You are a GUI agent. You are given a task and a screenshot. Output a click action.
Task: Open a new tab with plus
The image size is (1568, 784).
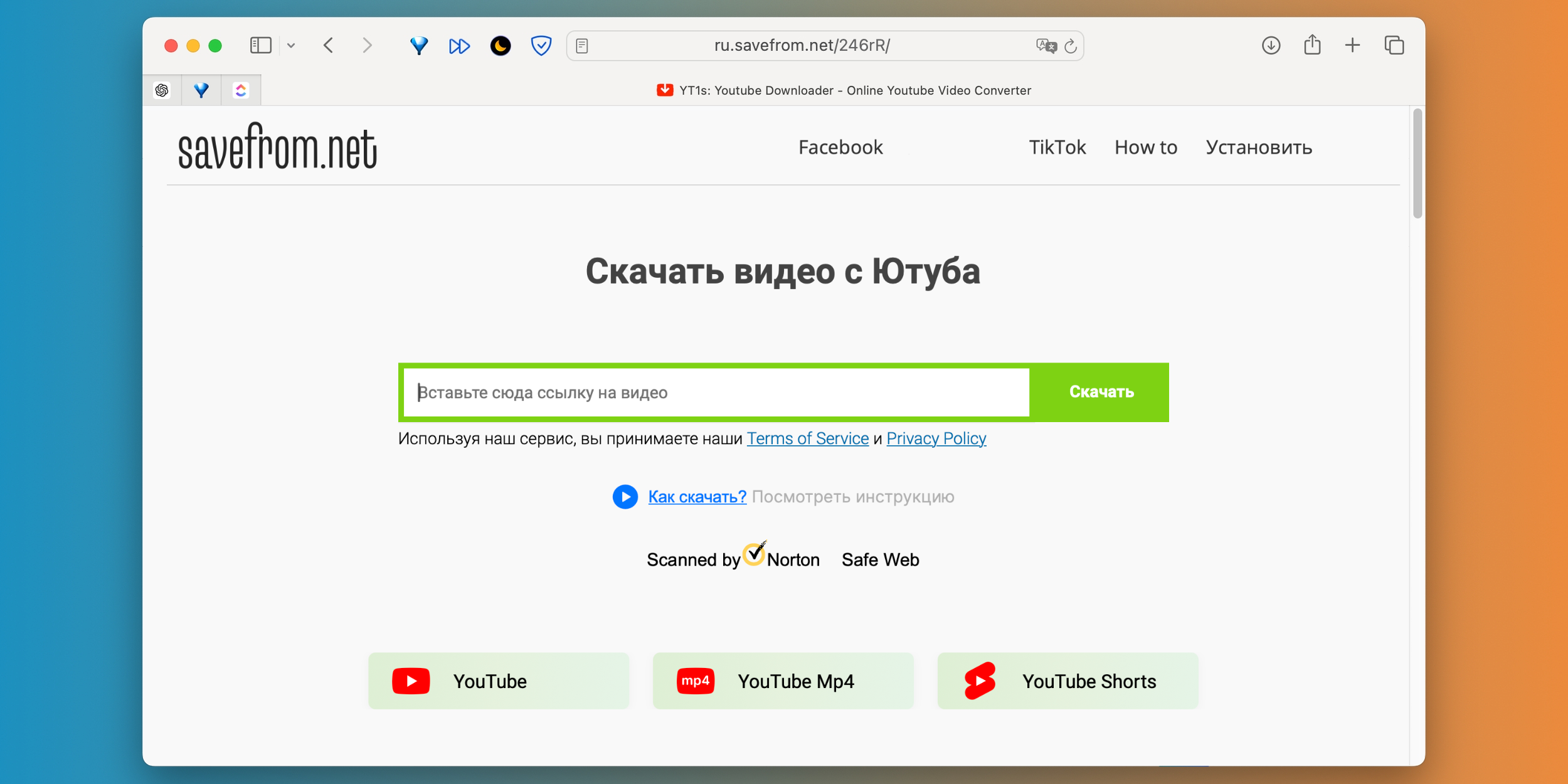click(x=1352, y=45)
